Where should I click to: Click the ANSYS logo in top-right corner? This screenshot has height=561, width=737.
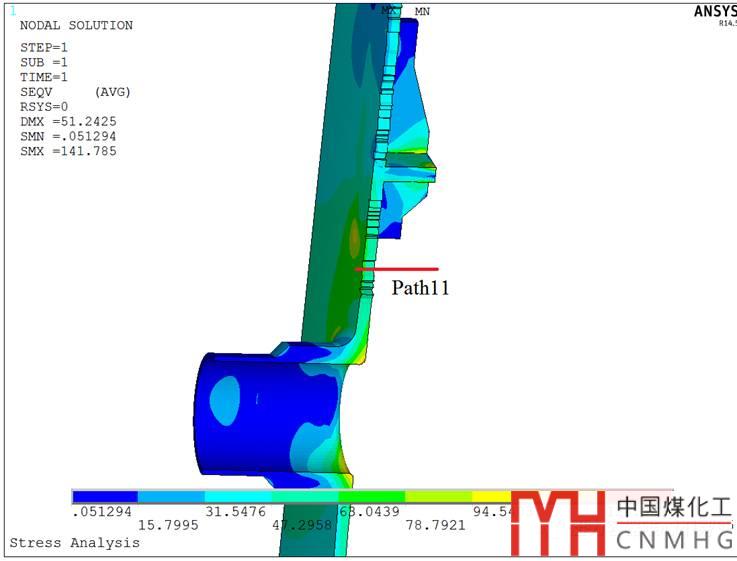tap(714, 12)
